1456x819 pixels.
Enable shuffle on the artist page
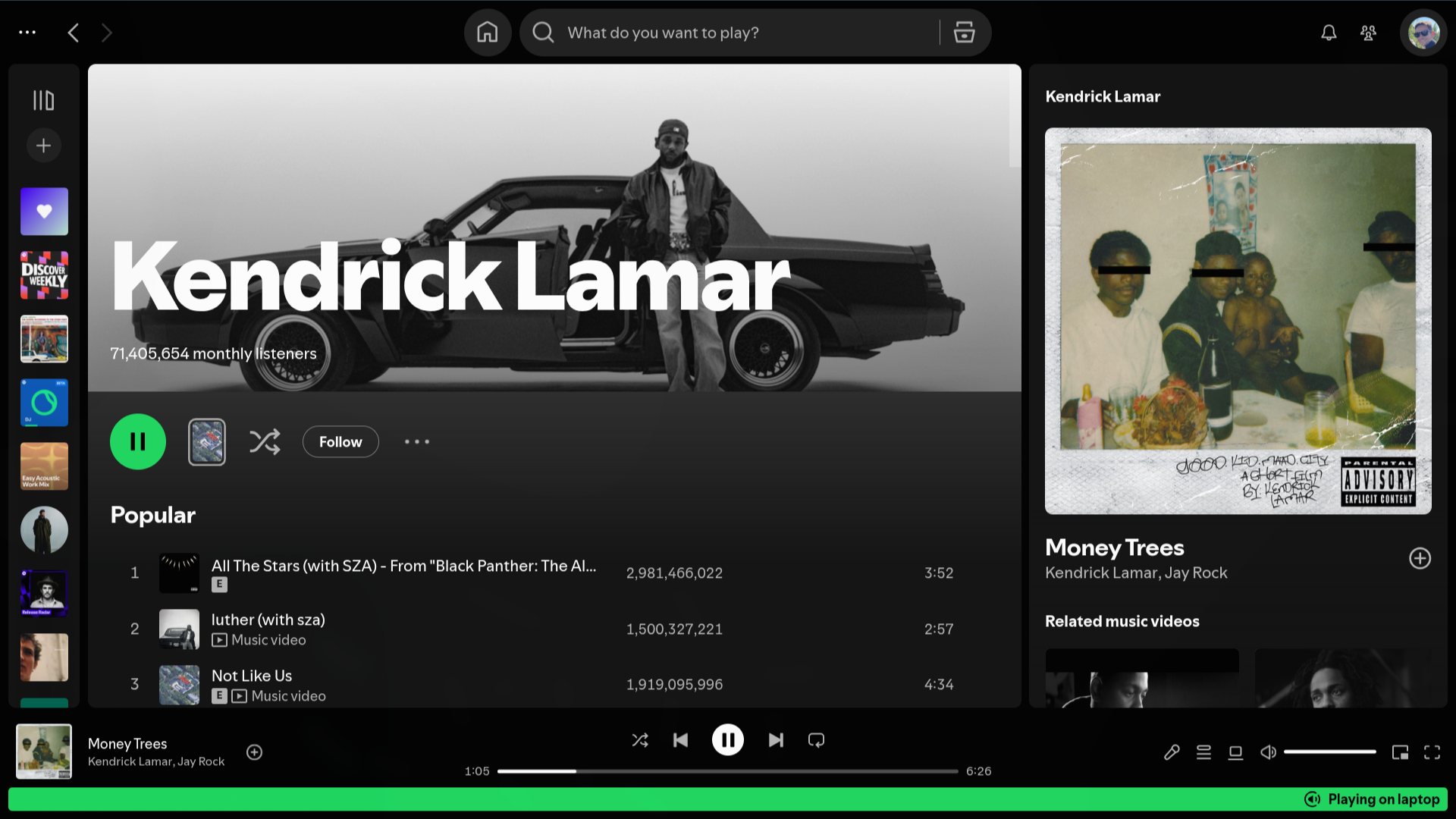click(265, 441)
